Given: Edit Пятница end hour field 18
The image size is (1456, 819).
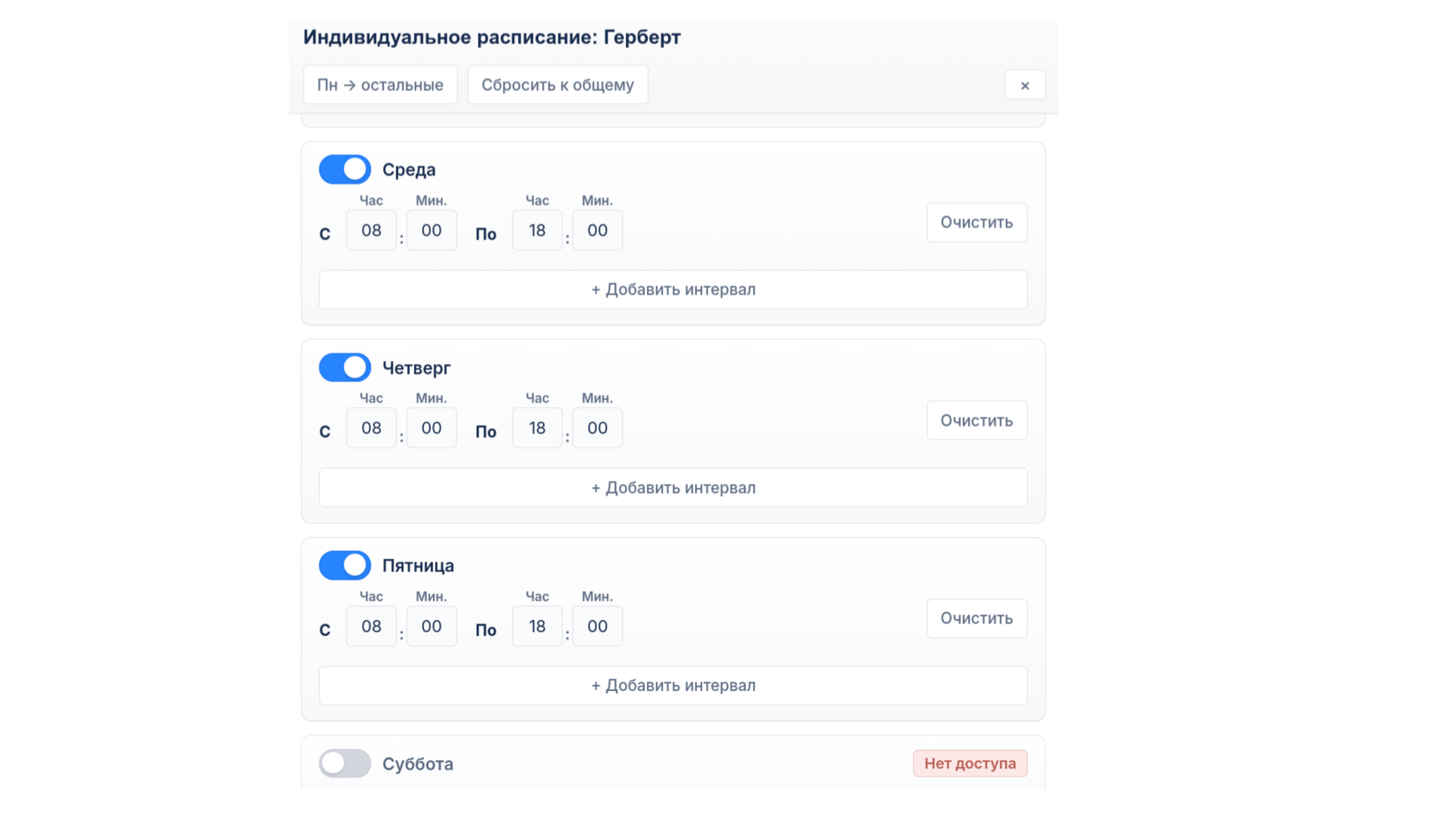Looking at the screenshot, I should (537, 626).
